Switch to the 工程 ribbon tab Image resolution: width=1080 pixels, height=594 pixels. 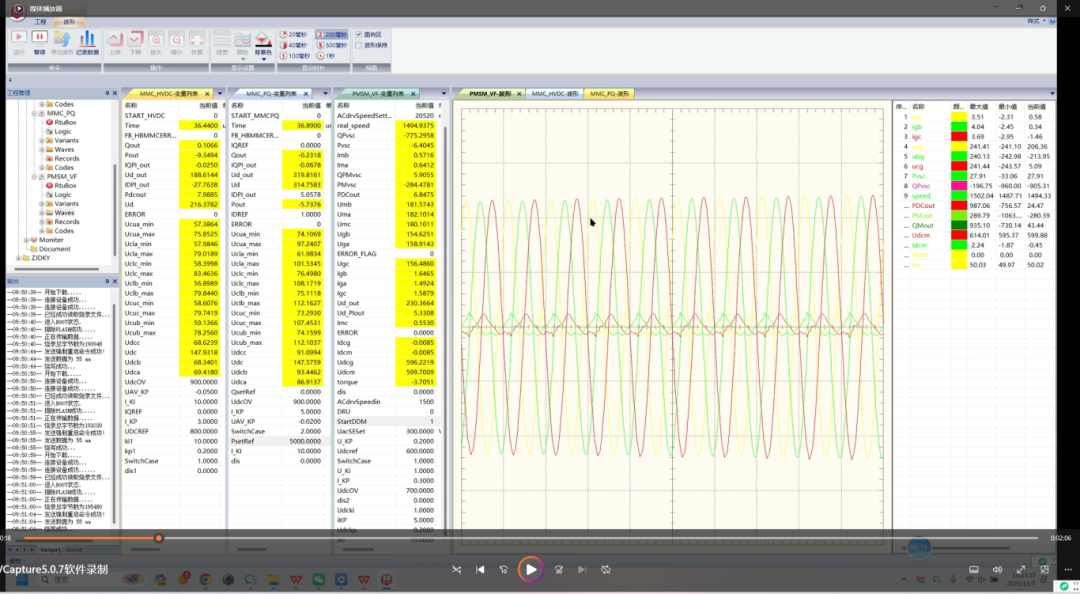pos(40,21)
